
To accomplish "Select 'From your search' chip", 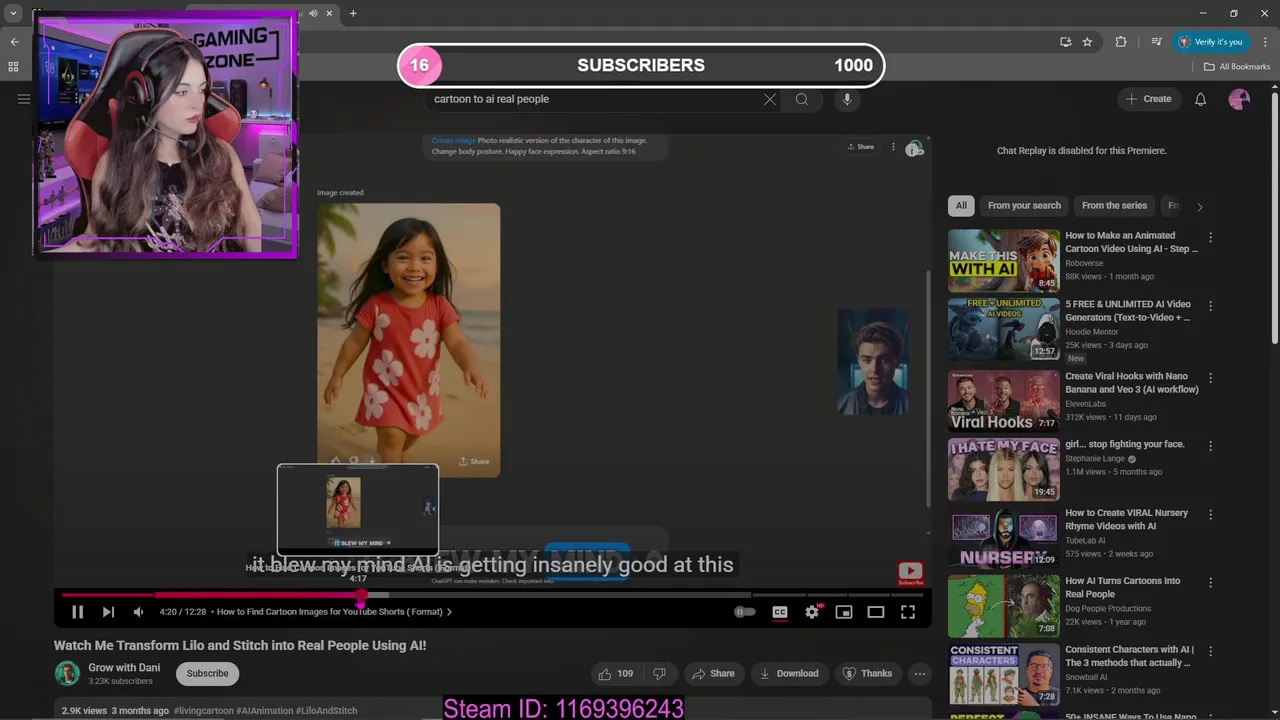I will coord(1024,206).
